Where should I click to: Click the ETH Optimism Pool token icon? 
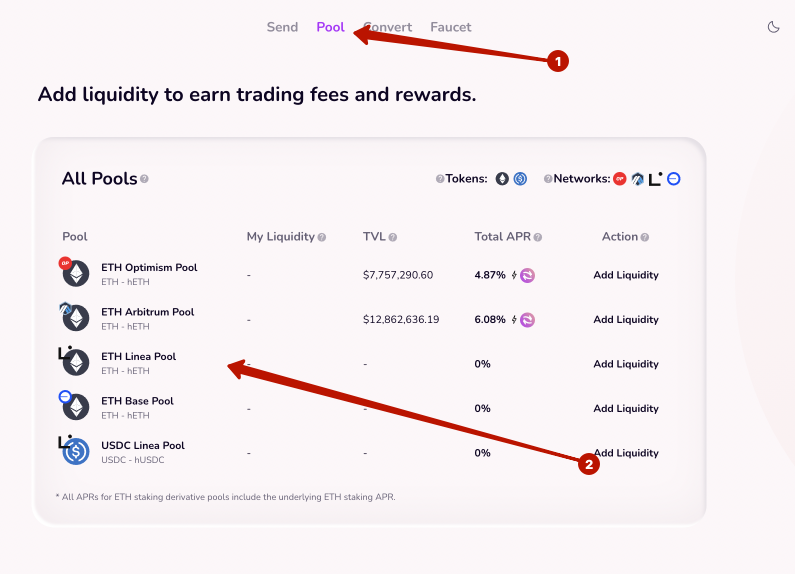point(75,273)
